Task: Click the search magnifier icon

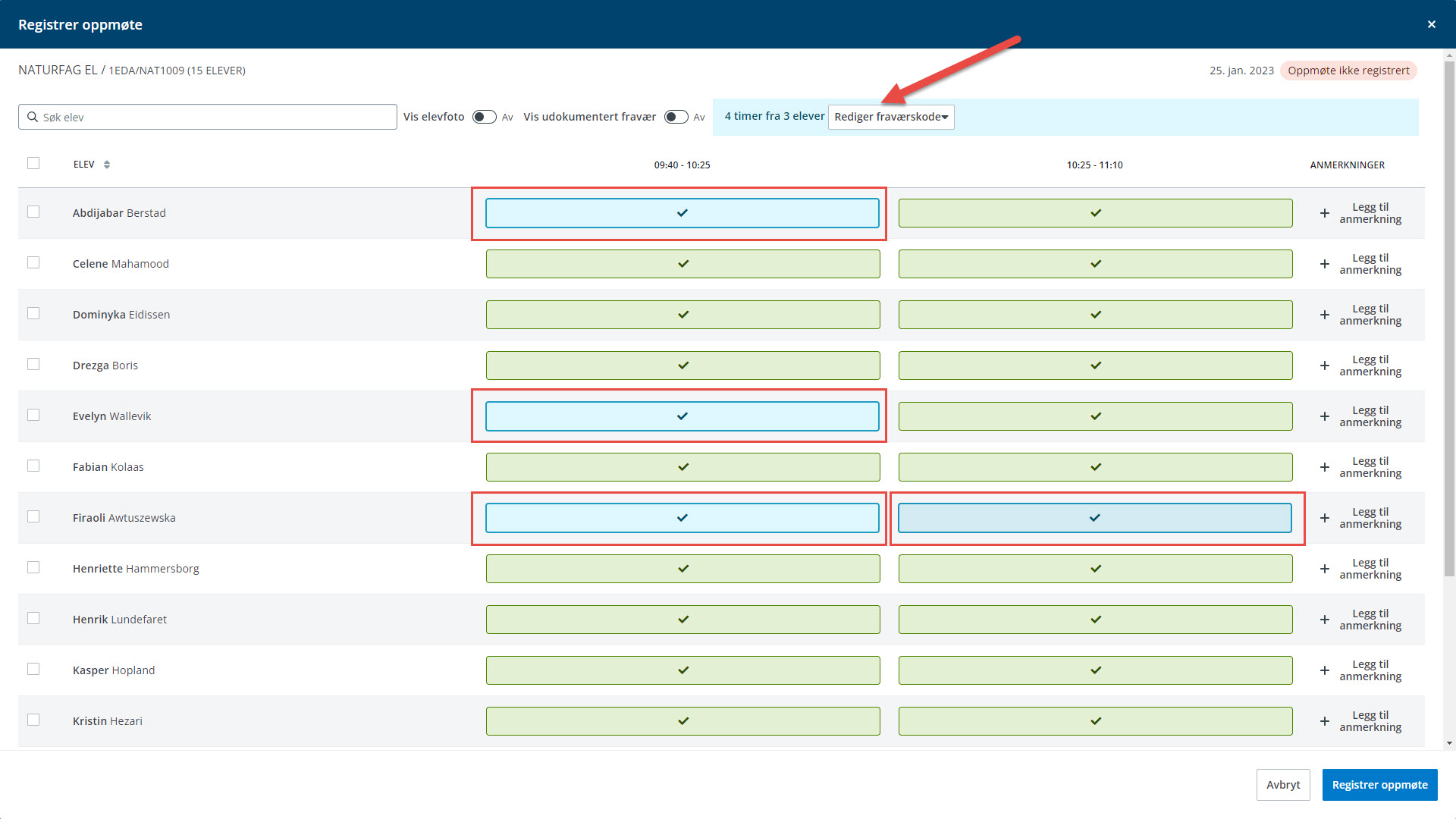Action: pos(33,117)
